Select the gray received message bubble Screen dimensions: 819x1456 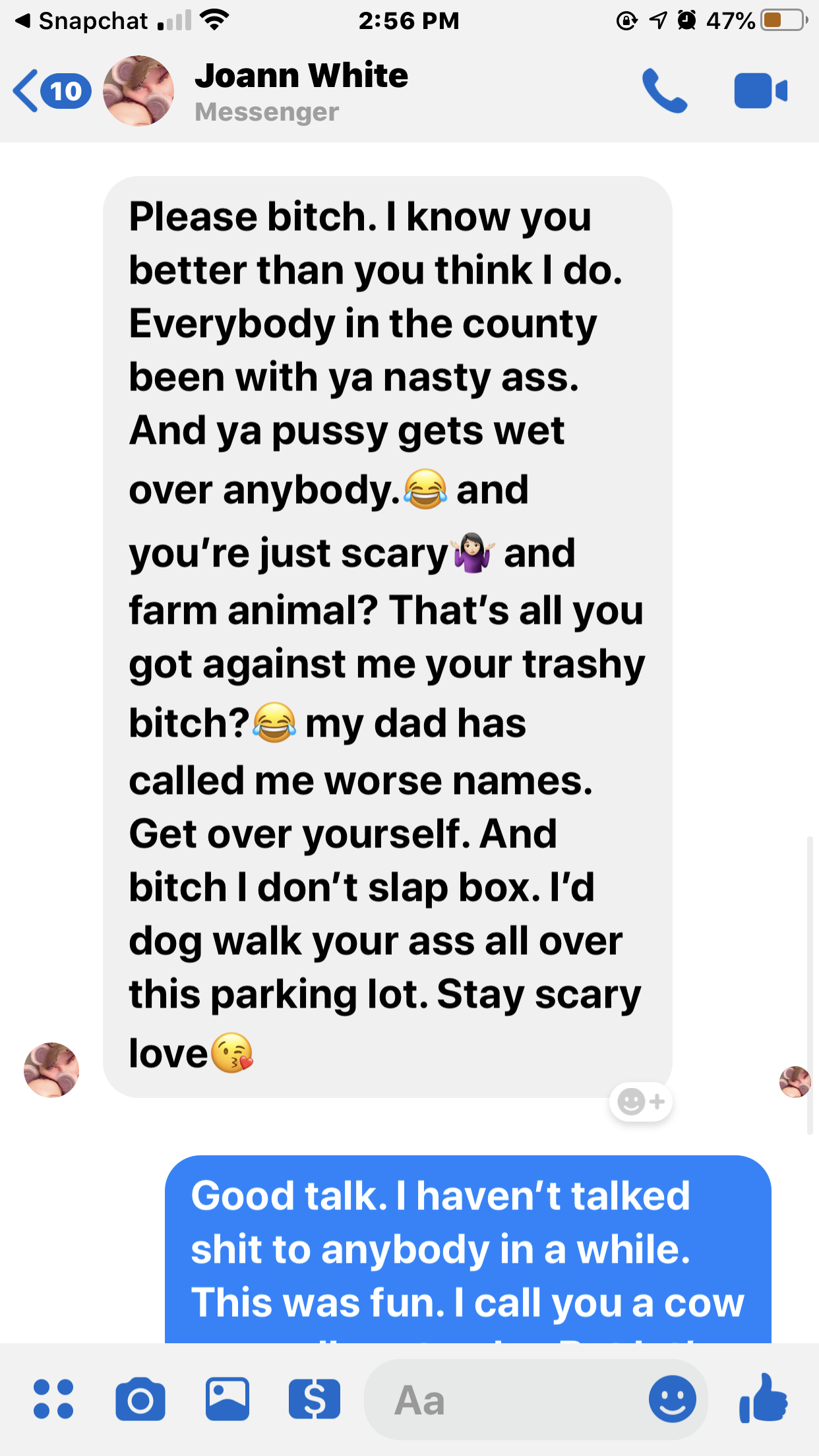coord(388,637)
